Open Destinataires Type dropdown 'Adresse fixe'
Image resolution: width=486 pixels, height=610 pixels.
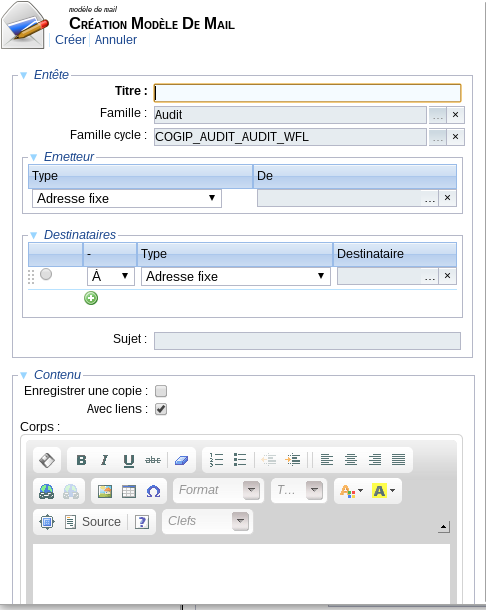coord(236,276)
